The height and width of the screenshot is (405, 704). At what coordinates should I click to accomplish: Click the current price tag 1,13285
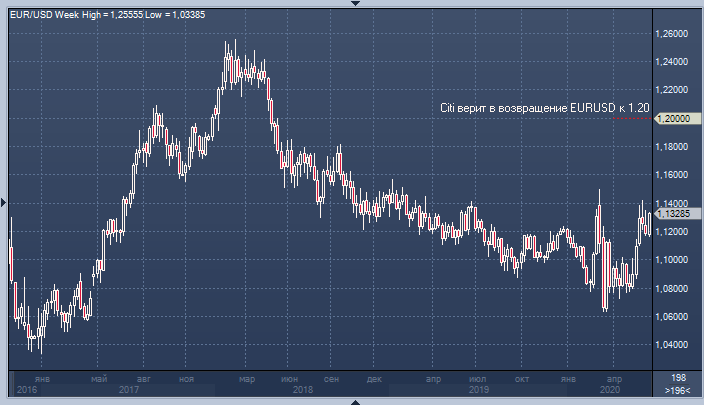pyautogui.click(x=677, y=213)
